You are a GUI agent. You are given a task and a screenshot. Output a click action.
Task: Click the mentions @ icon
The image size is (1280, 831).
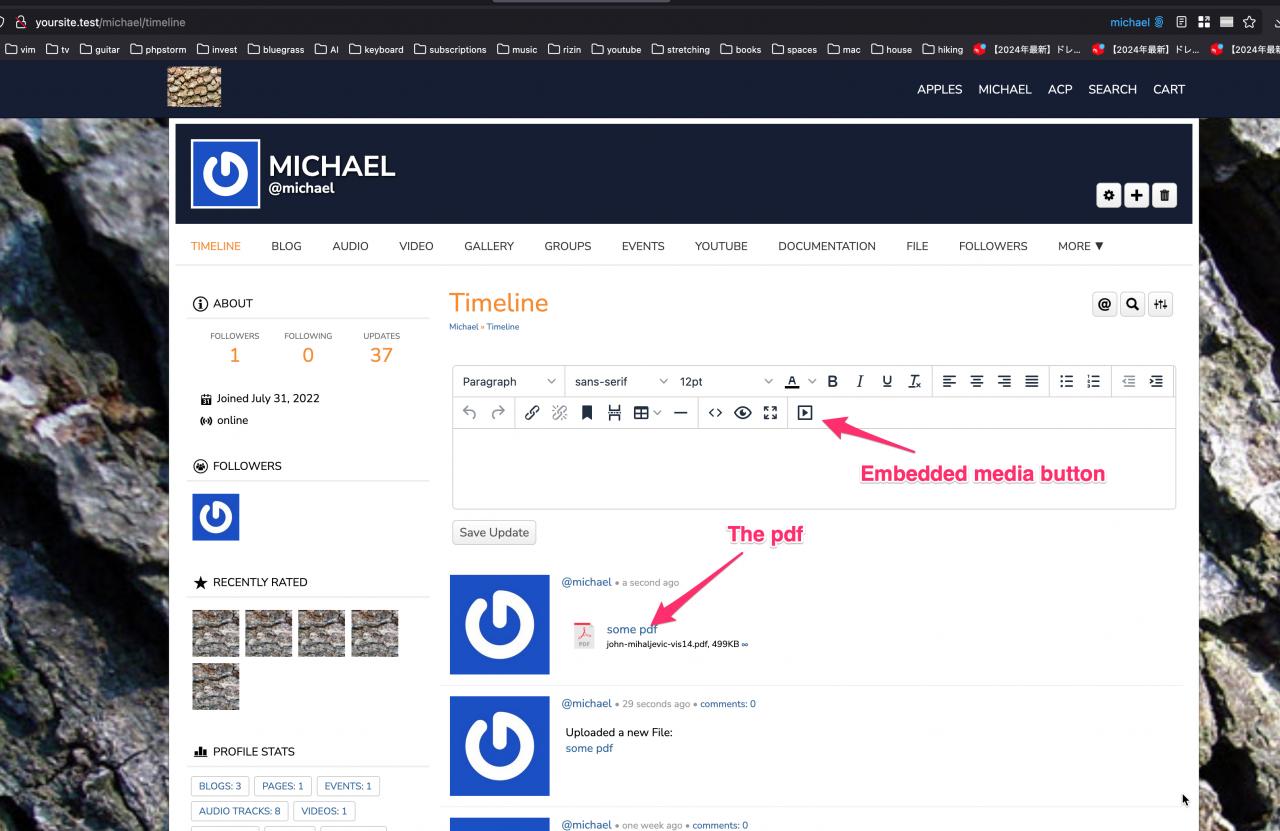coord(1104,305)
